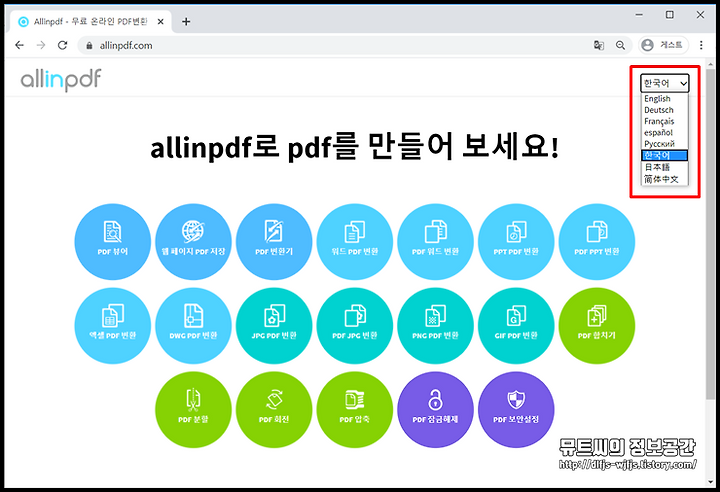
Task: Launch the PDF 변환기 circle
Action: pyautogui.click(x=274, y=242)
